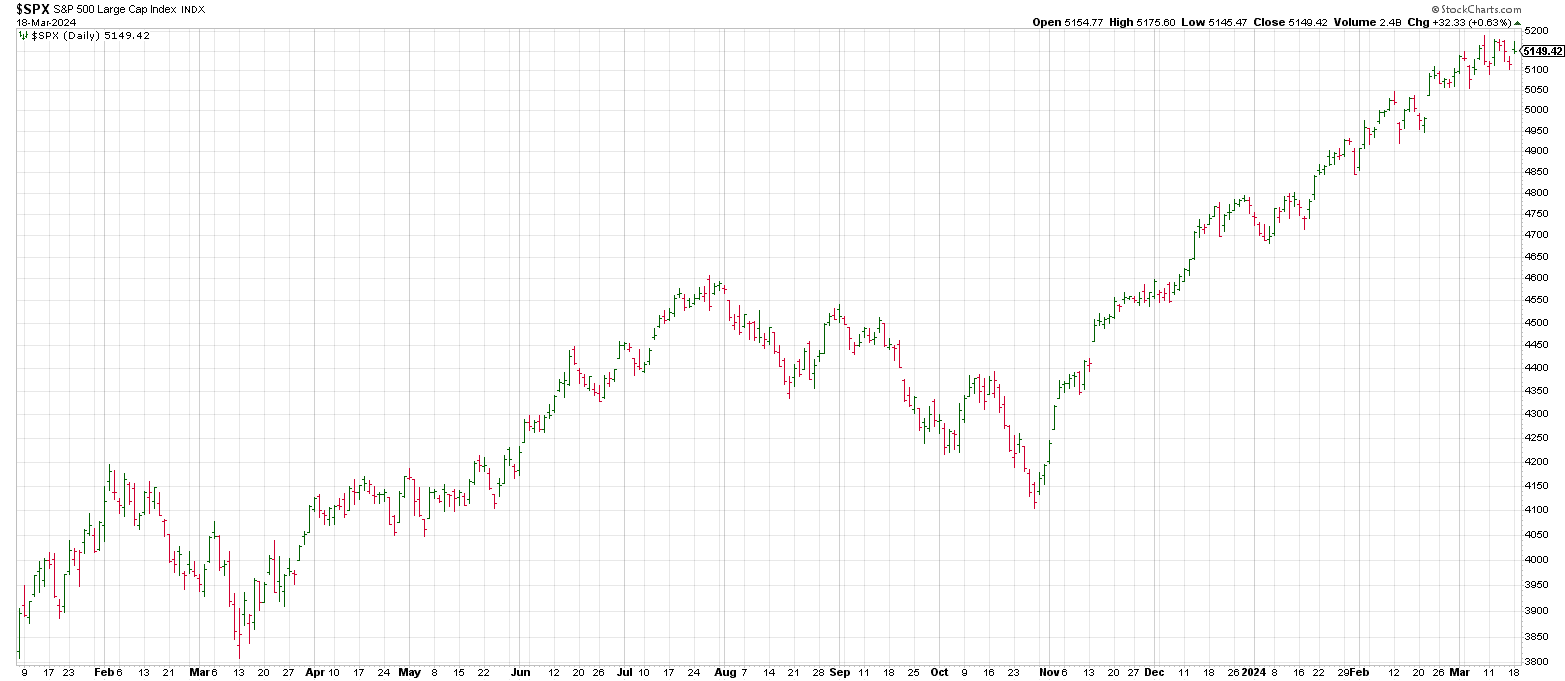Click the OHLC bar icon in the chart legend
1565x681 pixels.
click(24, 35)
